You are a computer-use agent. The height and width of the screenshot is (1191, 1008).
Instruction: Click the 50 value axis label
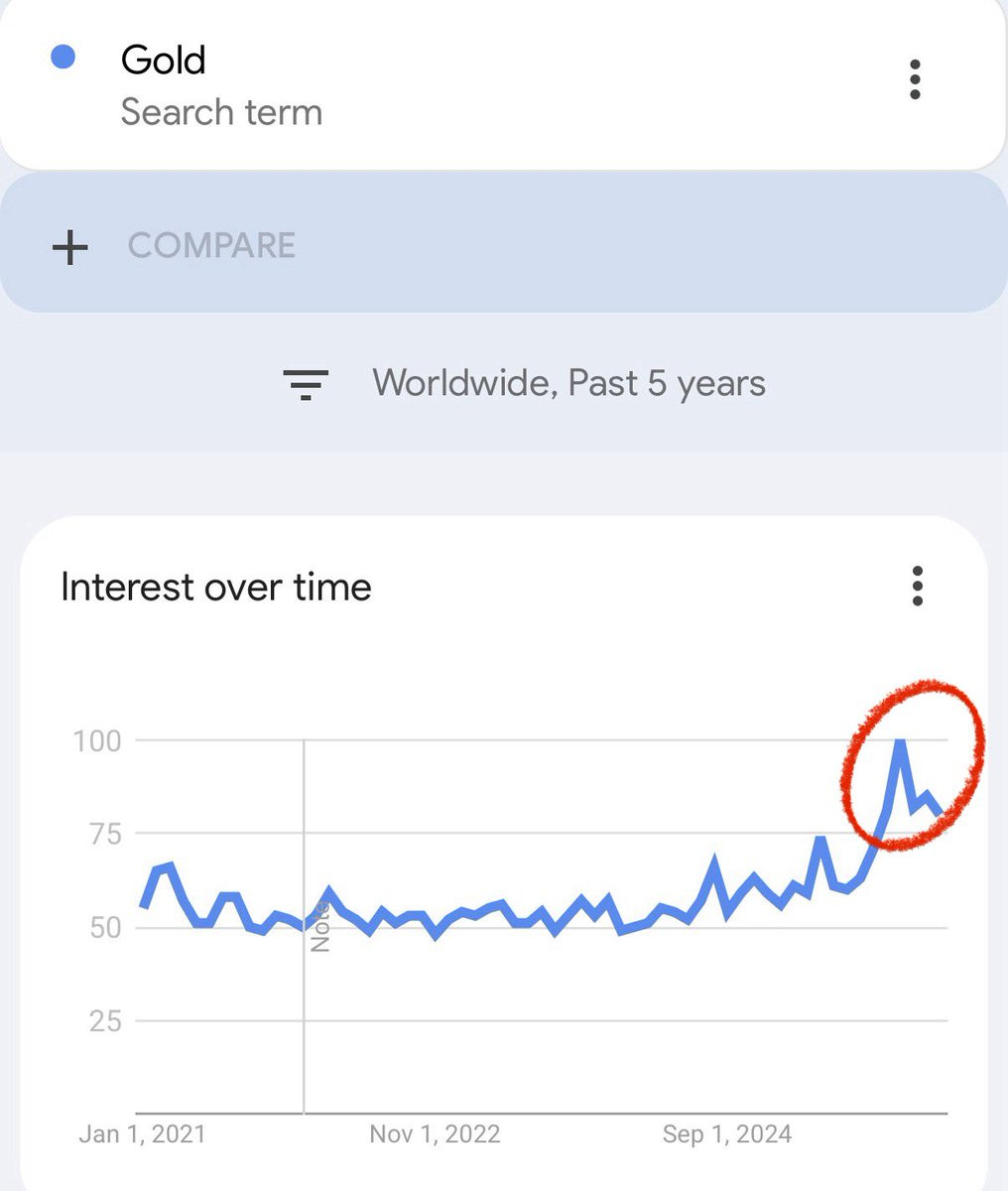105,927
